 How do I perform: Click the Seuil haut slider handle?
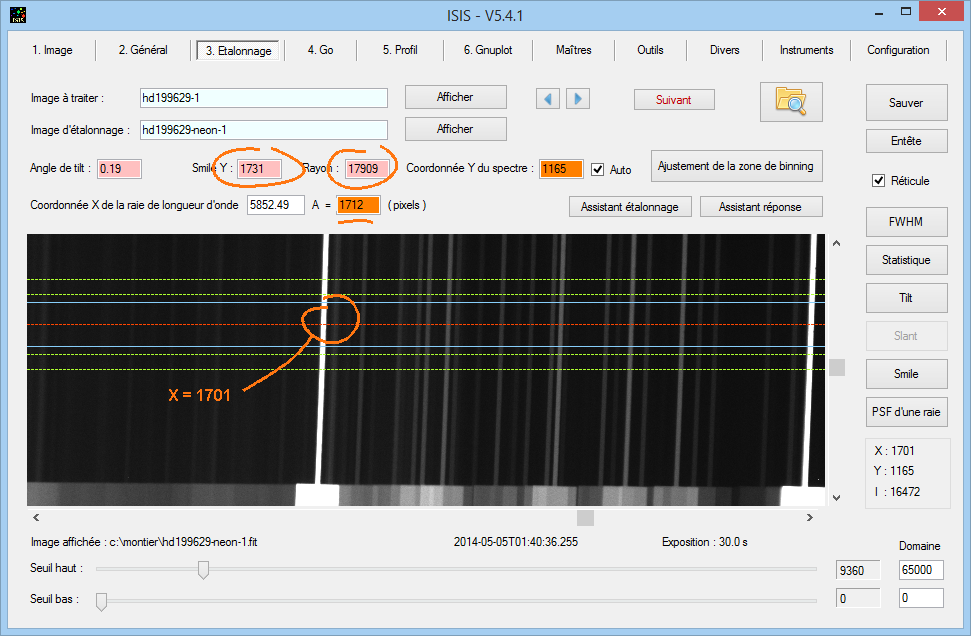pyautogui.click(x=203, y=569)
